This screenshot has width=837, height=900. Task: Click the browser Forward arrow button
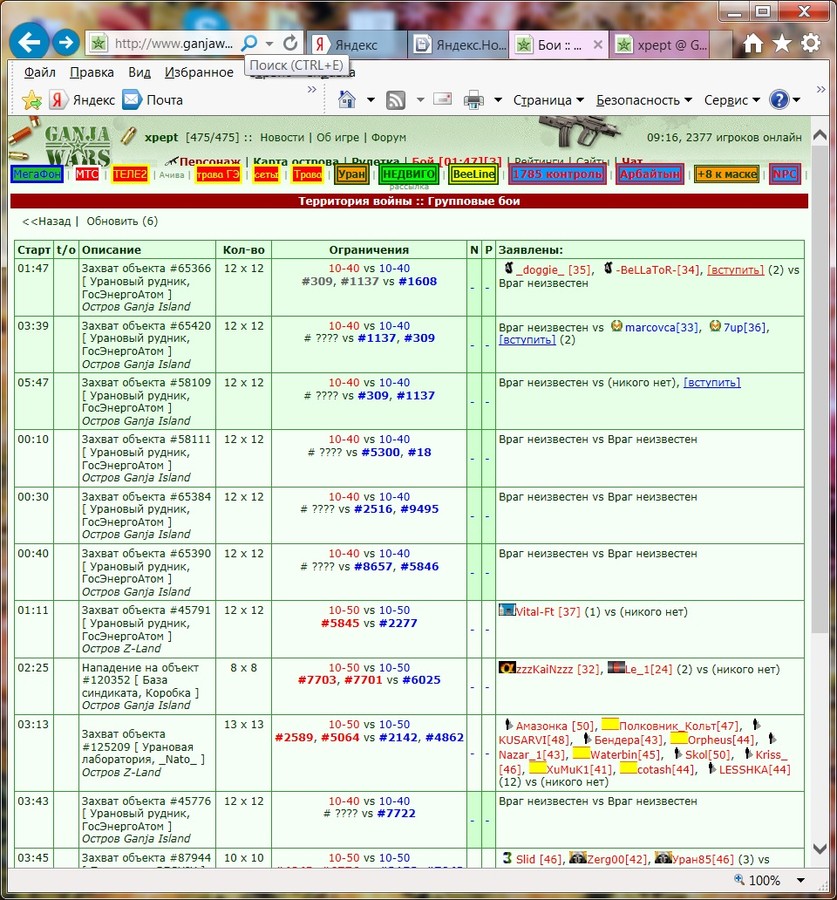(x=66, y=42)
